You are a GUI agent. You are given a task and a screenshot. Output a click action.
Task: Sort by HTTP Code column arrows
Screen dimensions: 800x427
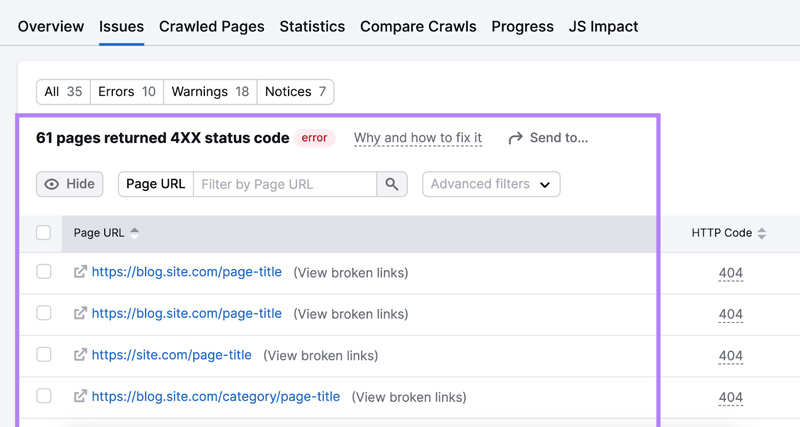762,233
